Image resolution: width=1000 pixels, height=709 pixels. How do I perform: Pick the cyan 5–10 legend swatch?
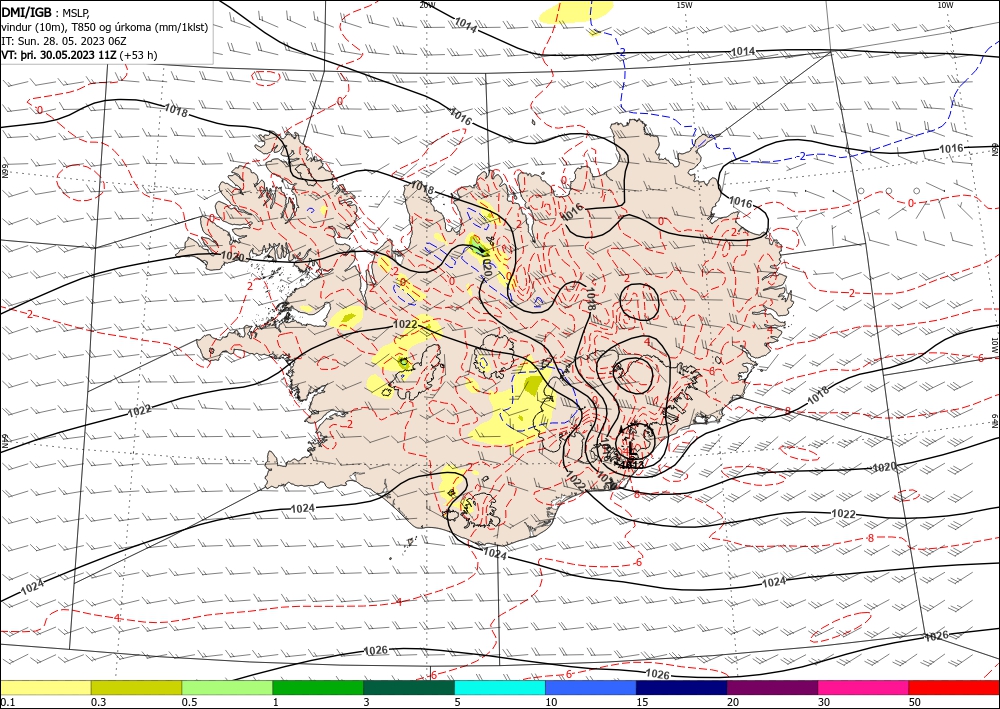coord(500,687)
